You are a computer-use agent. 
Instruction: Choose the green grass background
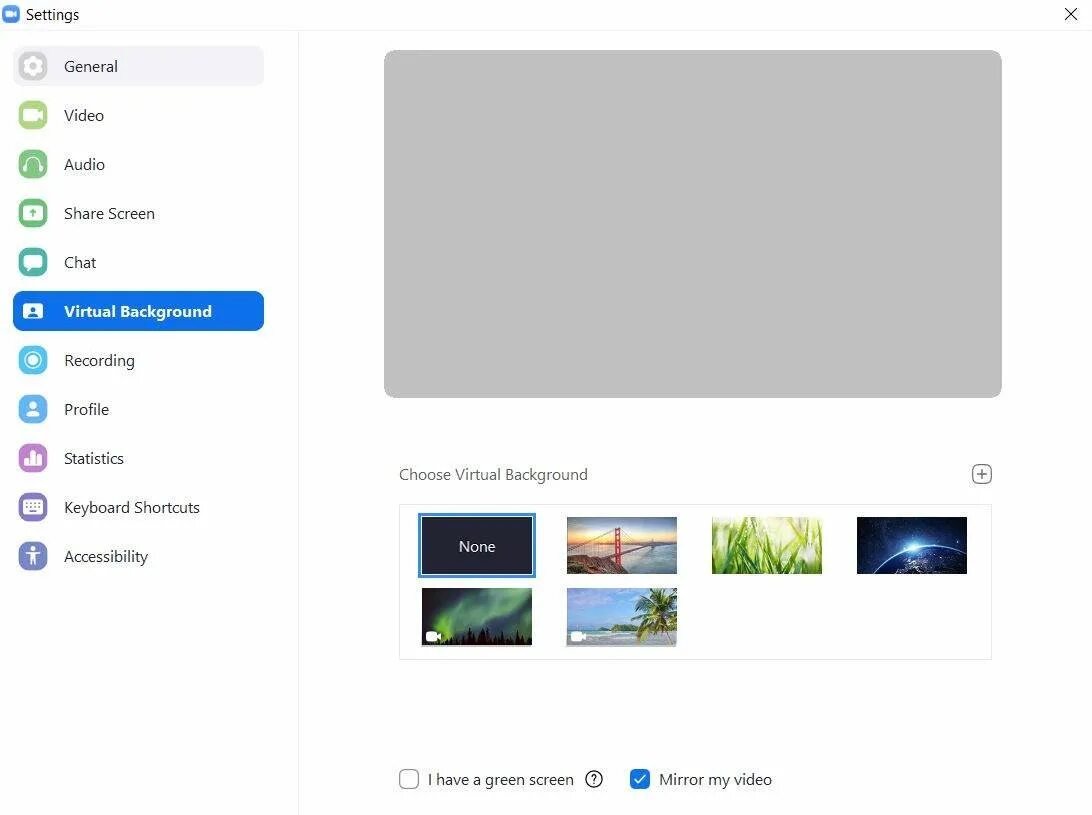pos(767,545)
